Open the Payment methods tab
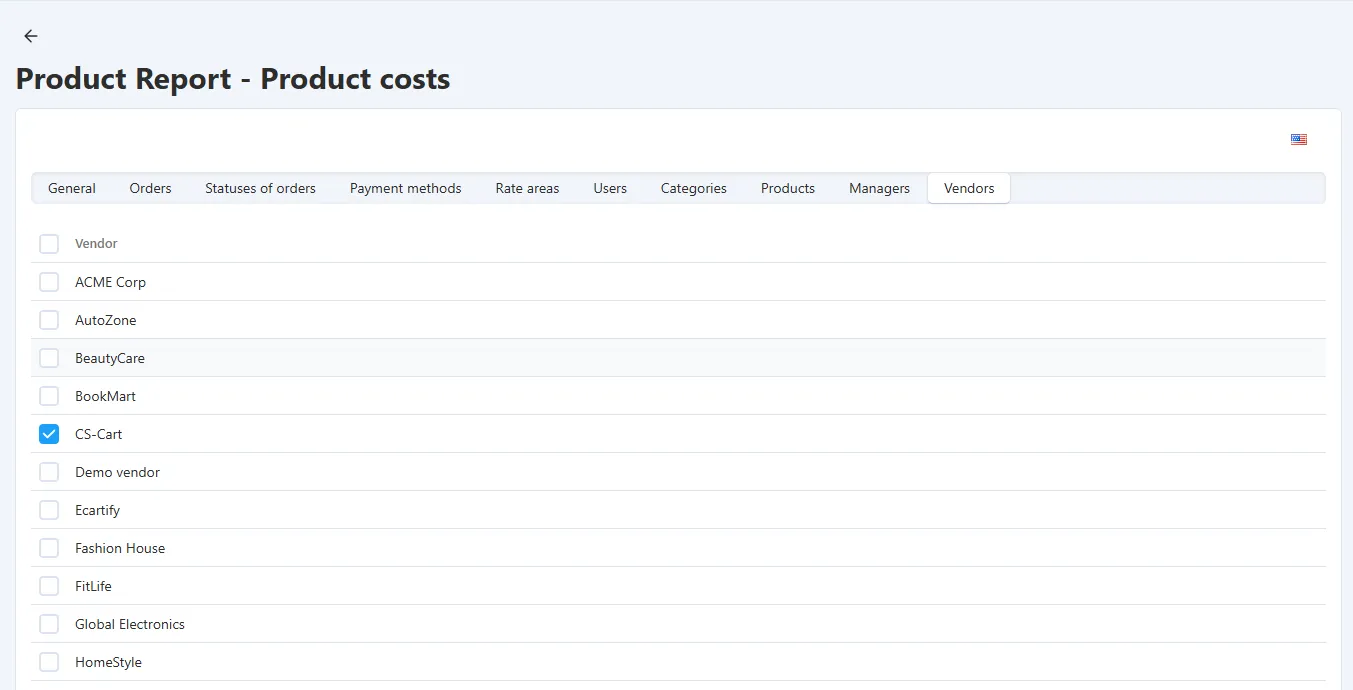This screenshot has height=690, width=1353. coord(406,188)
